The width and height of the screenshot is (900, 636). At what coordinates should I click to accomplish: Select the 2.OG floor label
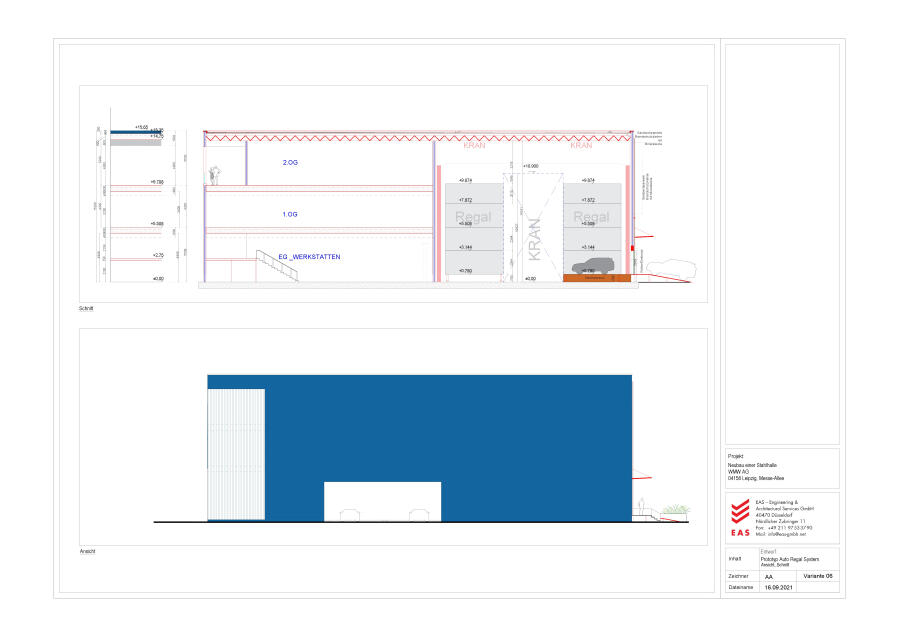(290, 161)
